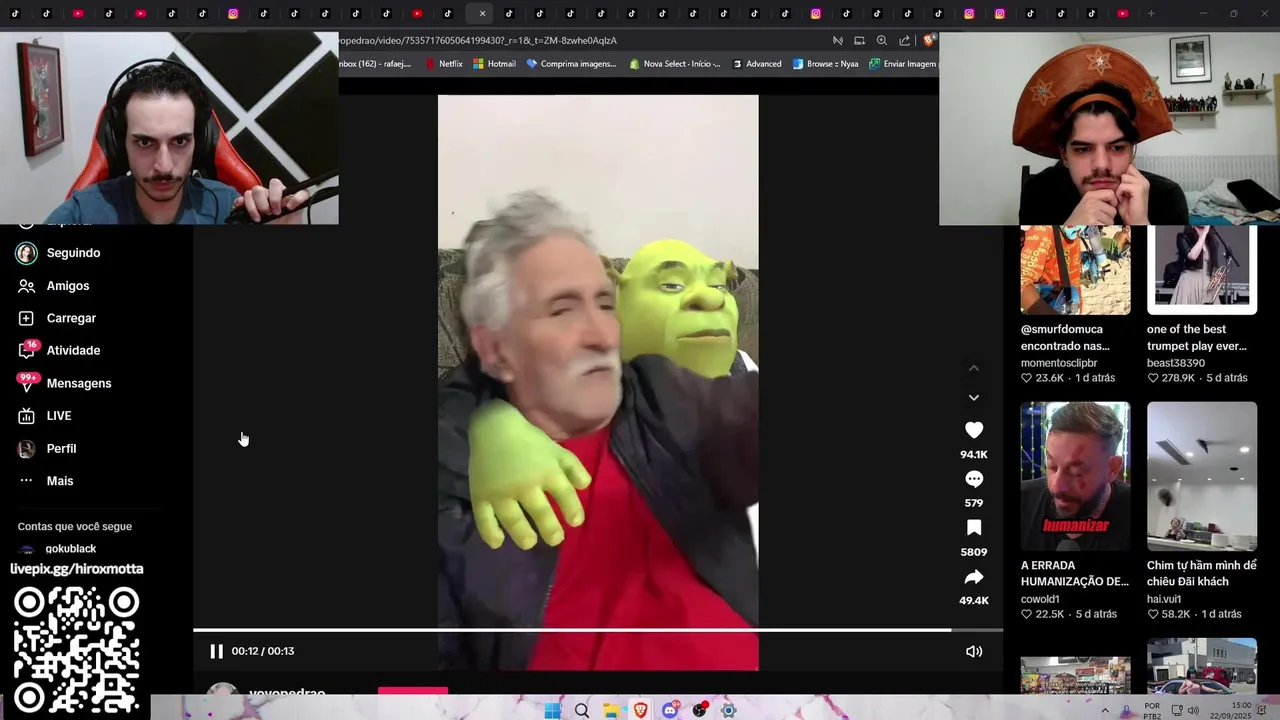Open OBS Studio from the taskbar
The width and height of the screenshot is (1280, 720).
pos(699,711)
